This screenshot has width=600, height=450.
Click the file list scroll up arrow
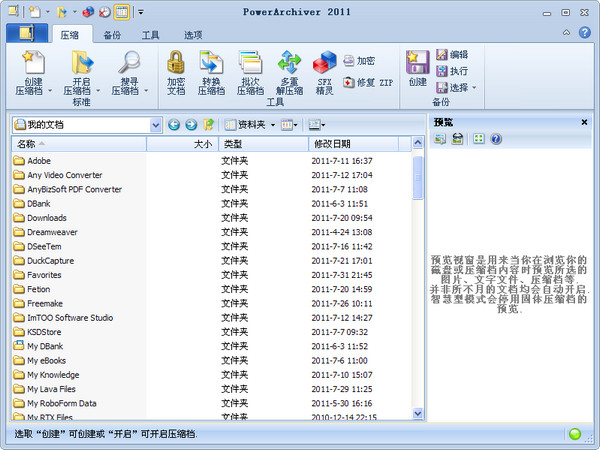coord(418,143)
